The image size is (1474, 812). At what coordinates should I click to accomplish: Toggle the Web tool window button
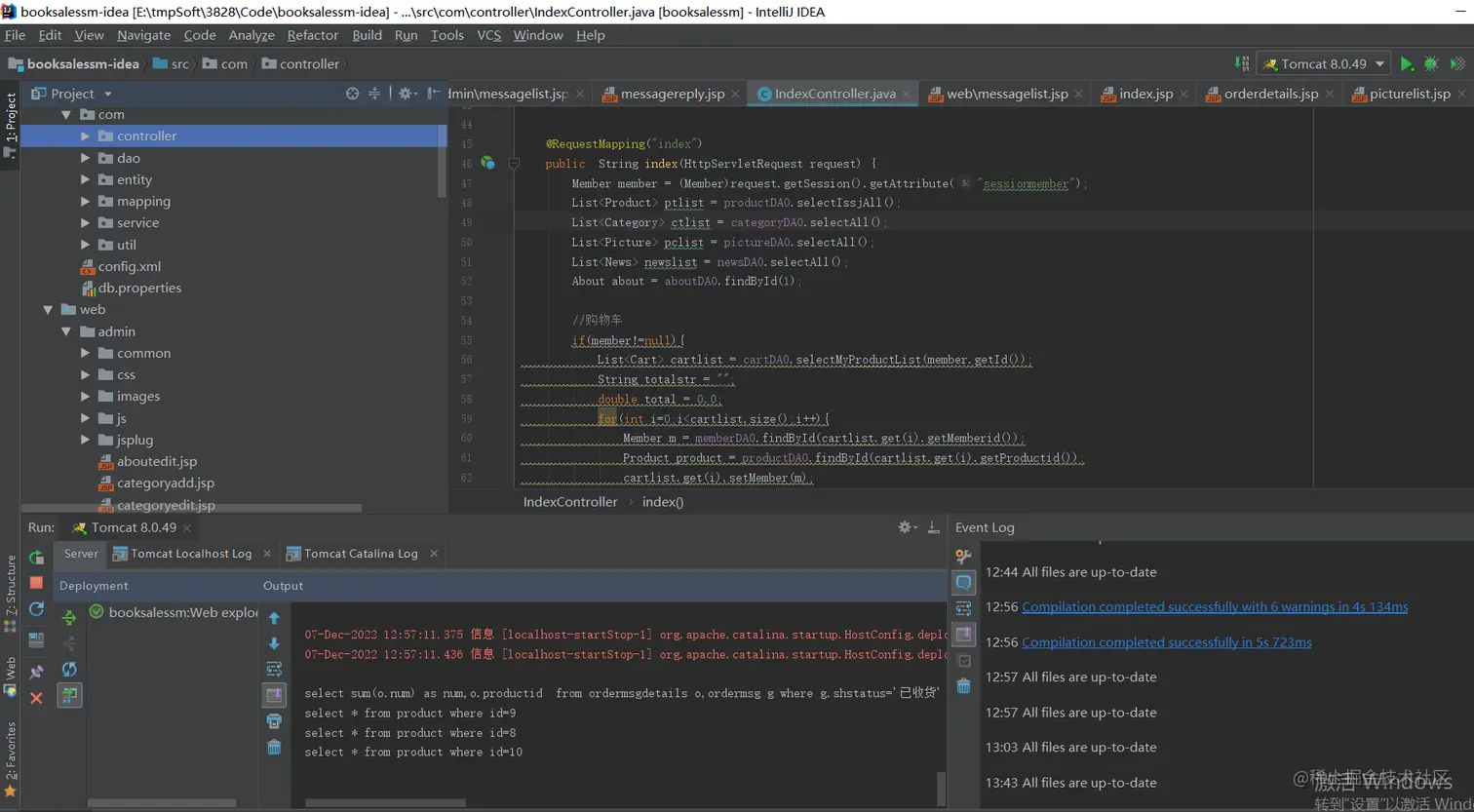[11, 677]
